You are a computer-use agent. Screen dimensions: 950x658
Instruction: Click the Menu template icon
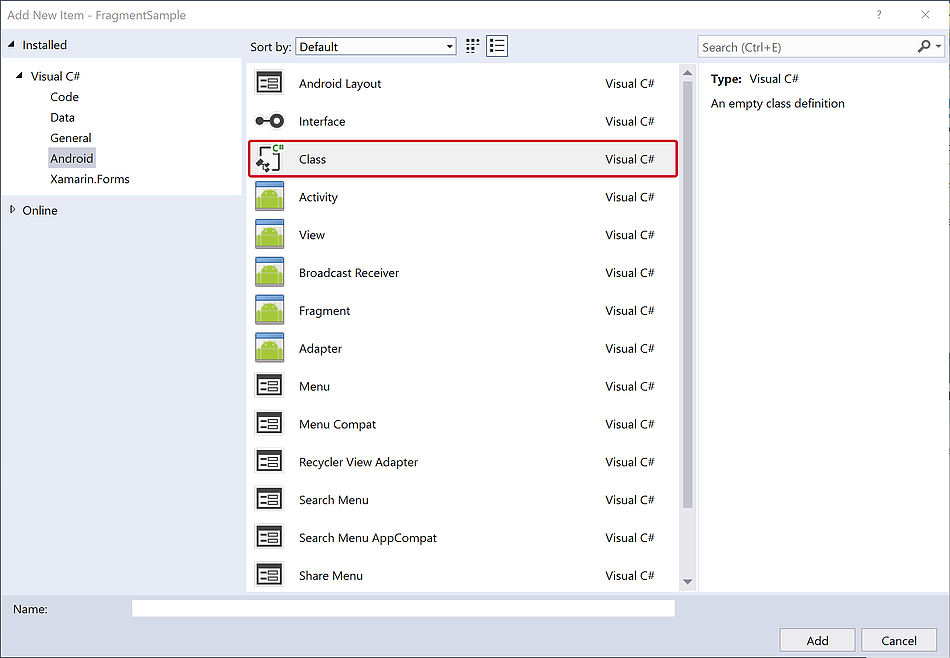click(269, 385)
